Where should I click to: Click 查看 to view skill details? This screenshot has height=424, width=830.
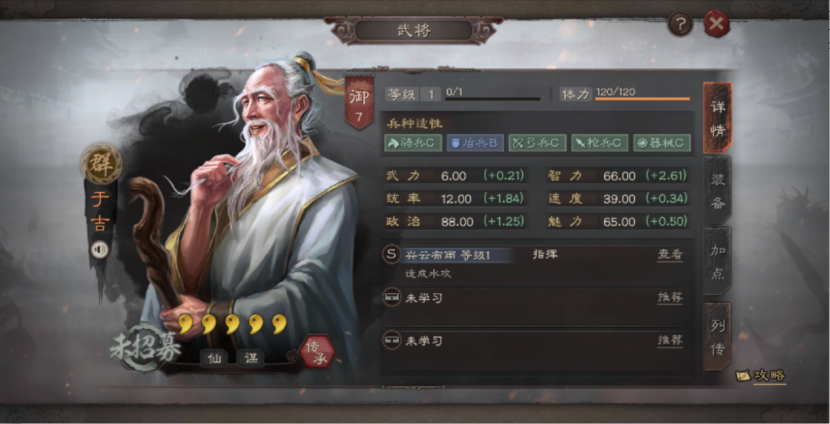tap(670, 255)
